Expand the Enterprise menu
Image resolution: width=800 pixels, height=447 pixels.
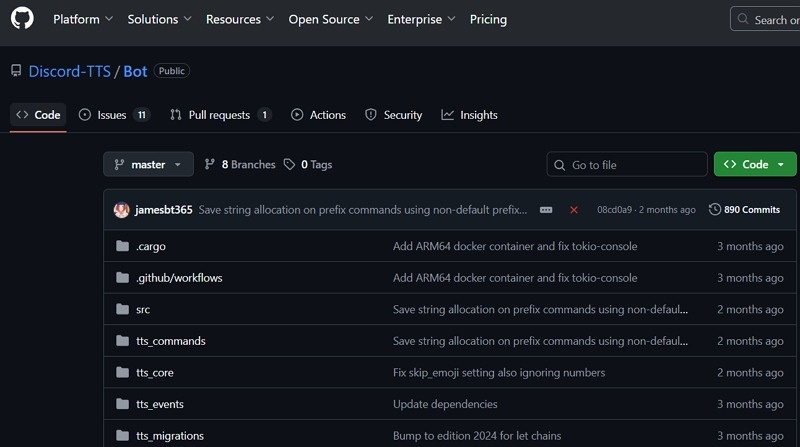421,19
